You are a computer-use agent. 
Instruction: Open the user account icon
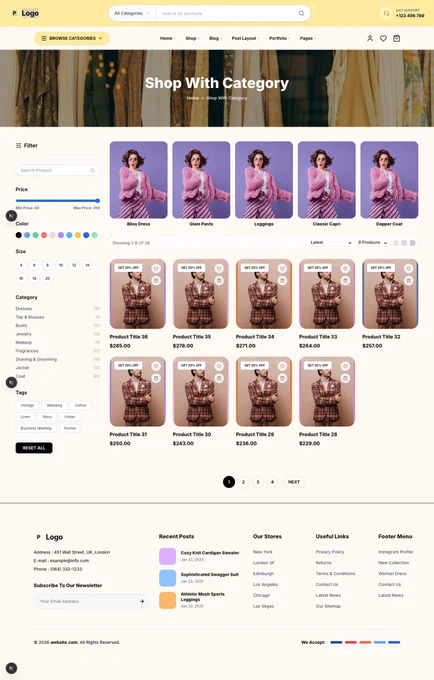[x=370, y=38]
